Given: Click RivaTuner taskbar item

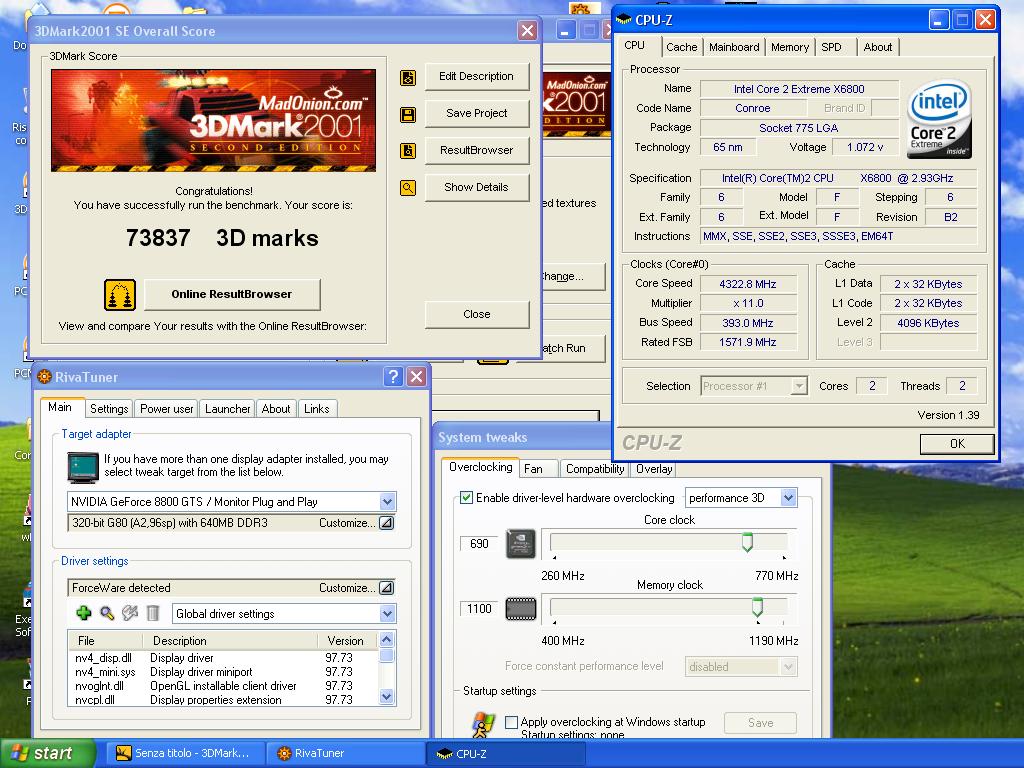Looking at the screenshot, I should (346, 753).
